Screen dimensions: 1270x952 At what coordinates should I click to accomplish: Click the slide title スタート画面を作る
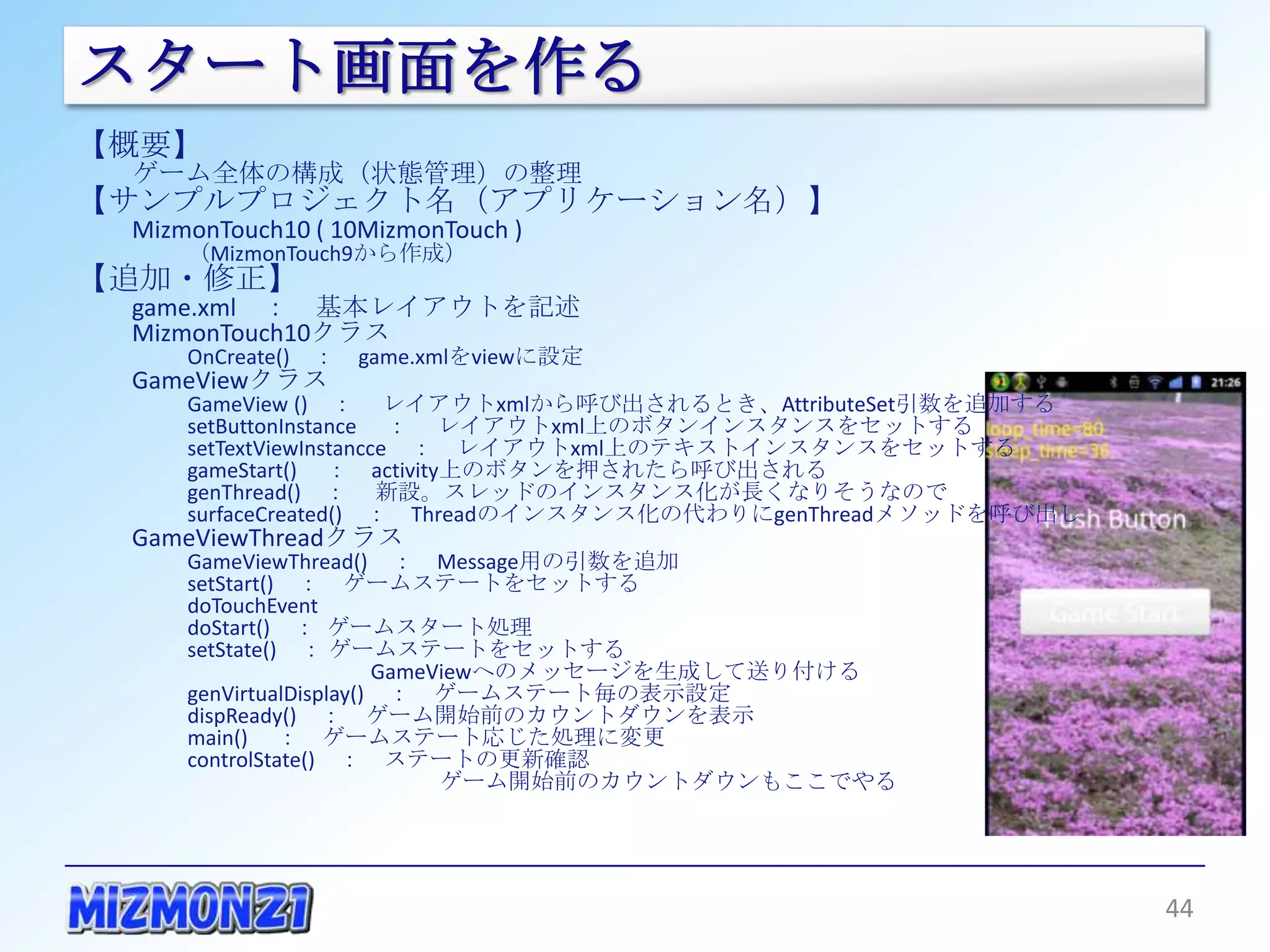tap(363, 66)
